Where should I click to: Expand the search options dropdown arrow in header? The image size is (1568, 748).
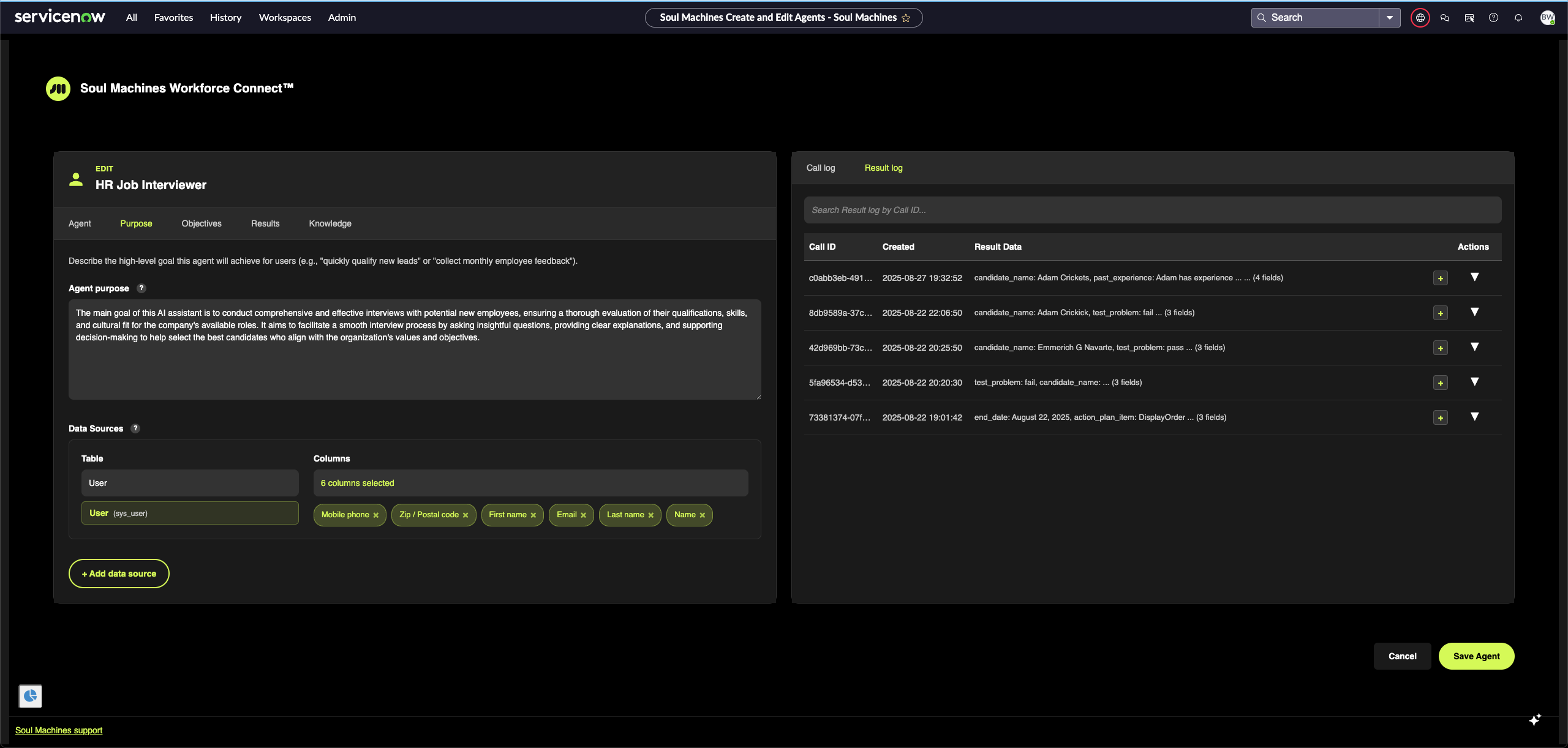[1390, 17]
